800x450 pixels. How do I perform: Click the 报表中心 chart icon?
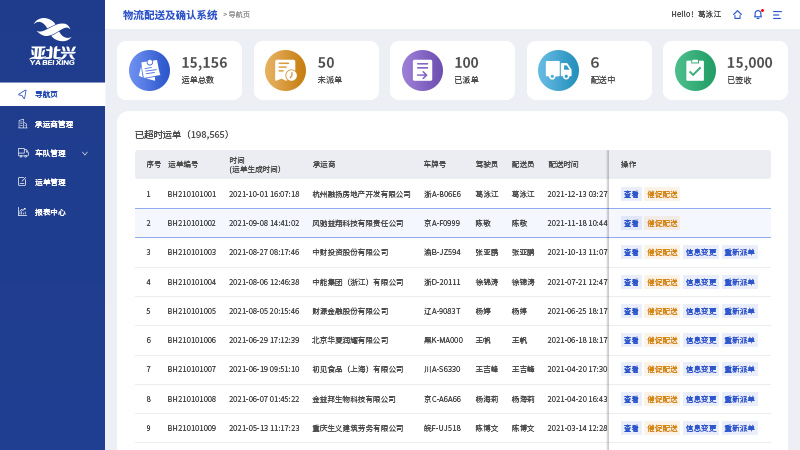tap(22, 212)
